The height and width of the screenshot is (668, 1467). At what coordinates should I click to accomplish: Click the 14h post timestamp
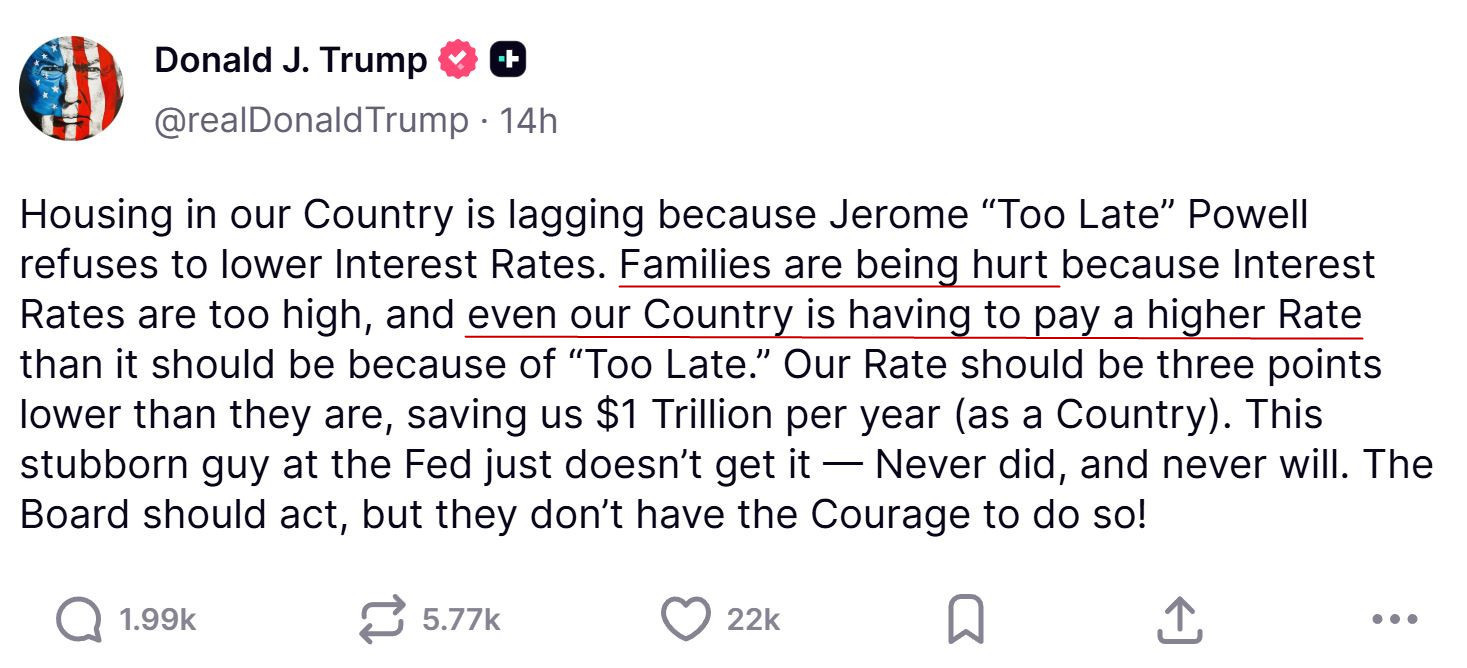tap(528, 121)
